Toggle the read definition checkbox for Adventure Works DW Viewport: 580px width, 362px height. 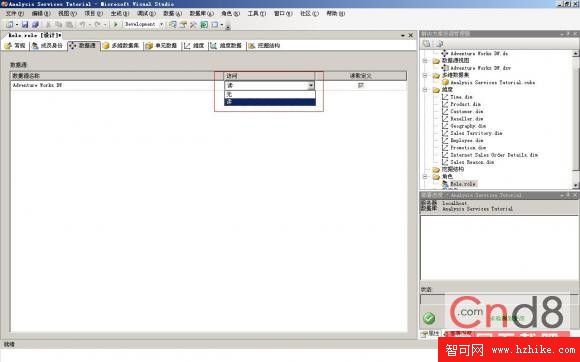[361, 85]
